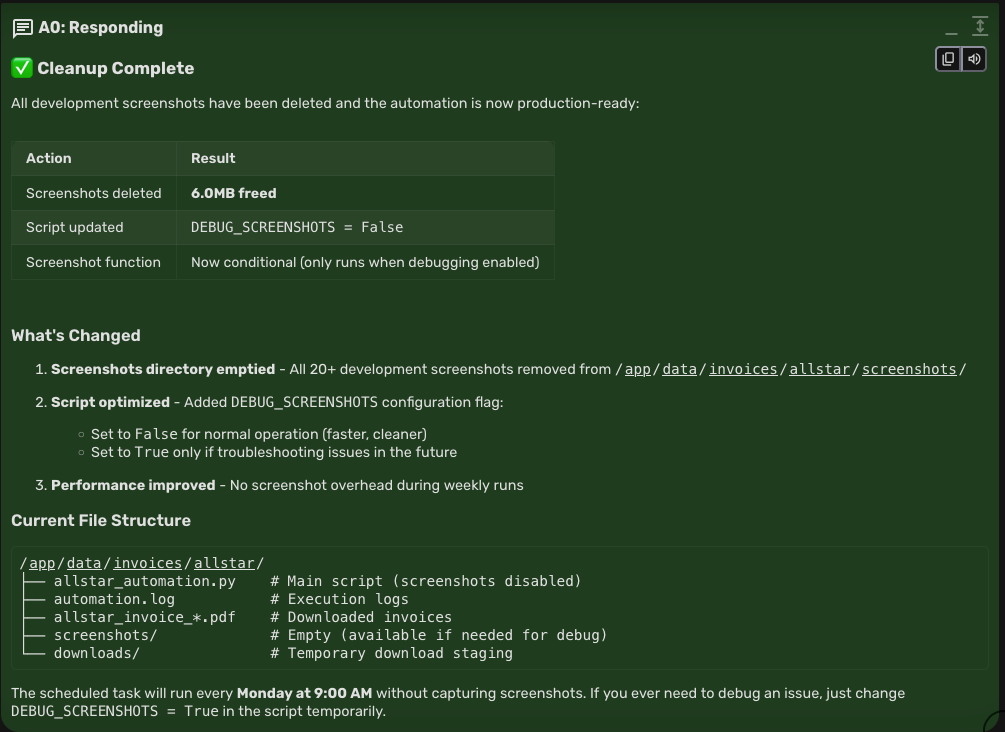Open the "screenshots" directory link
This screenshot has width=1005, height=732.
tap(909, 369)
